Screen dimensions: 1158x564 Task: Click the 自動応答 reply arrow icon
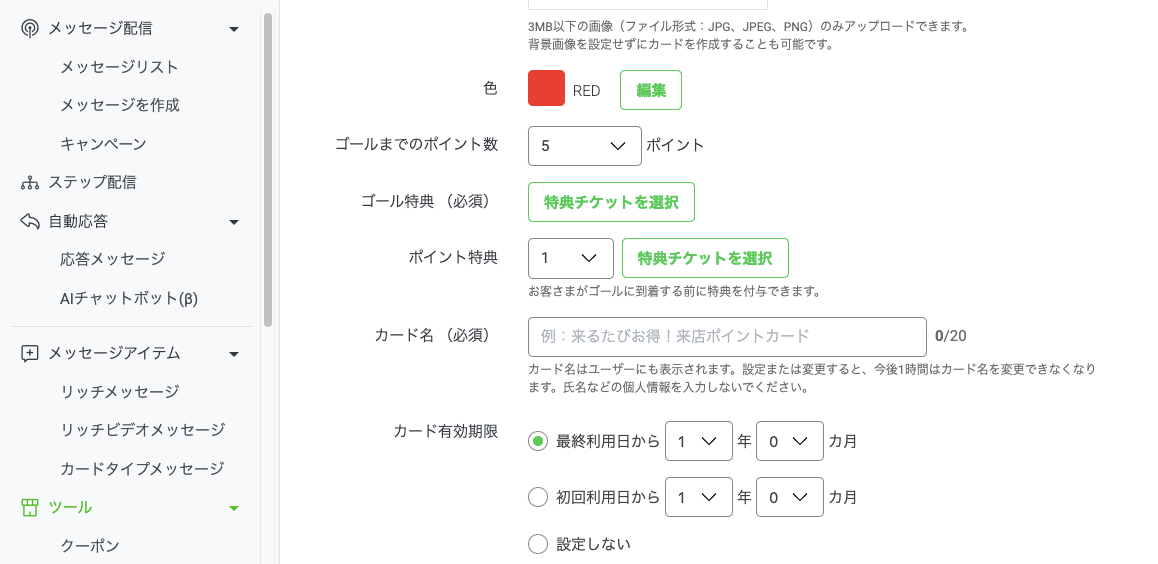tap(30, 221)
